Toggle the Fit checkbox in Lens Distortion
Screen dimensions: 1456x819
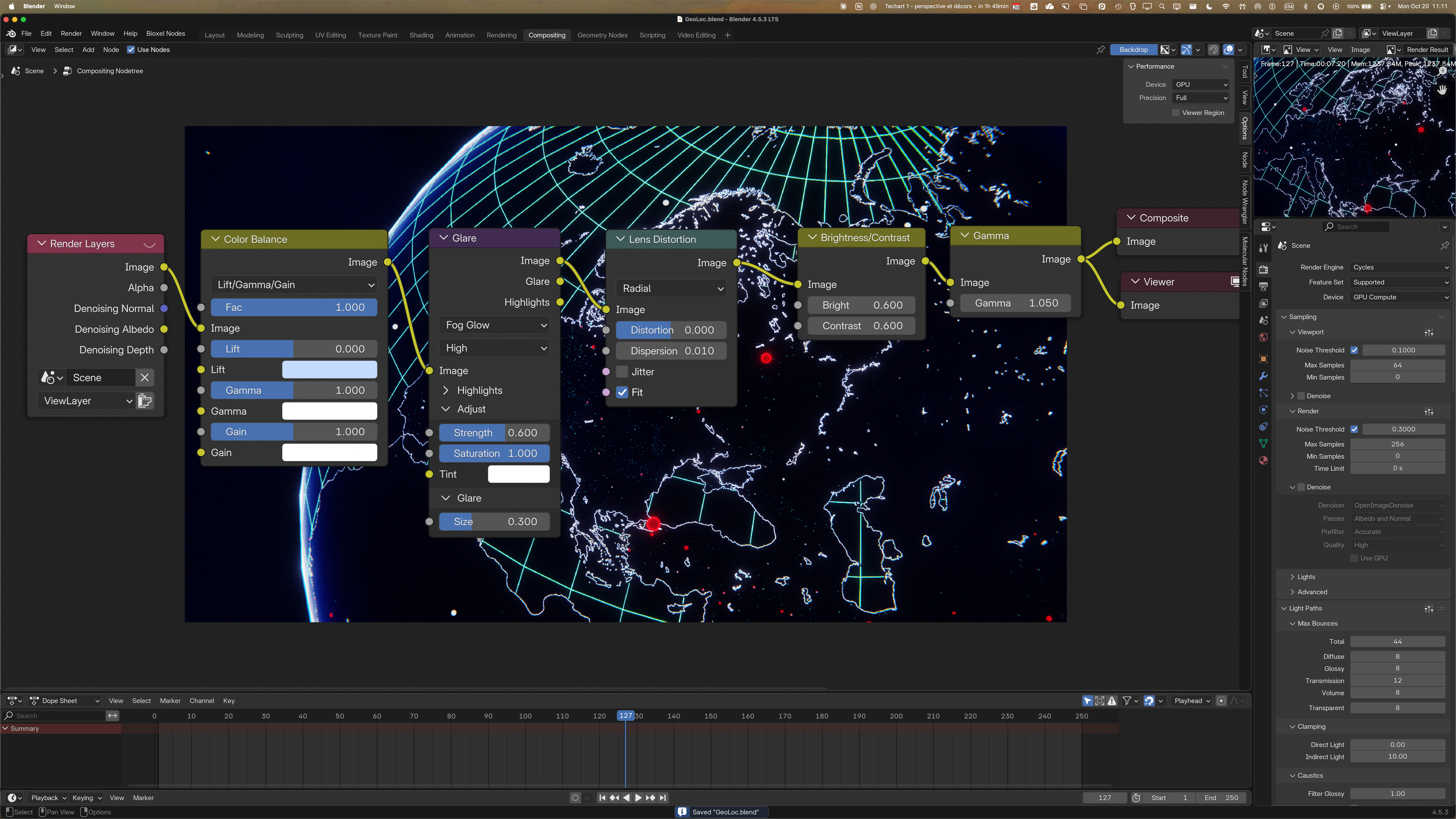click(622, 392)
